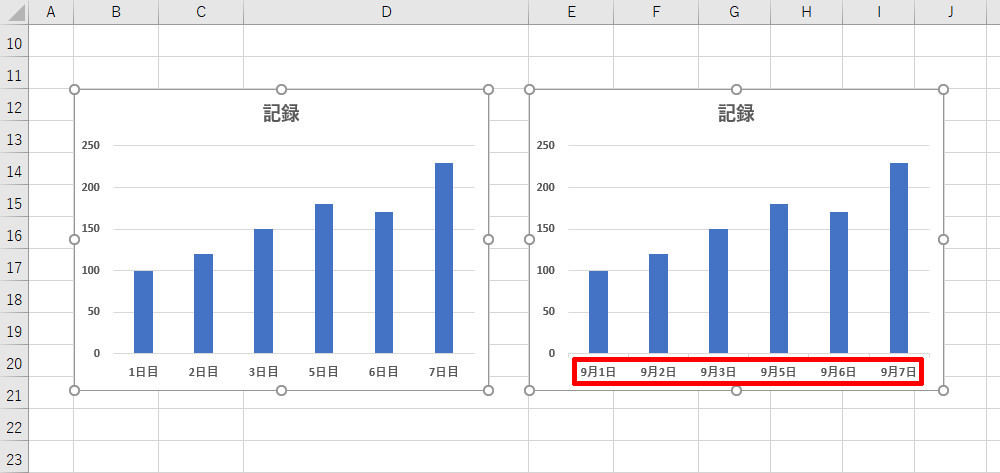Select row 19 header
Viewport: 1000px width, 473px height.
pyautogui.click(x=14, y=331)
